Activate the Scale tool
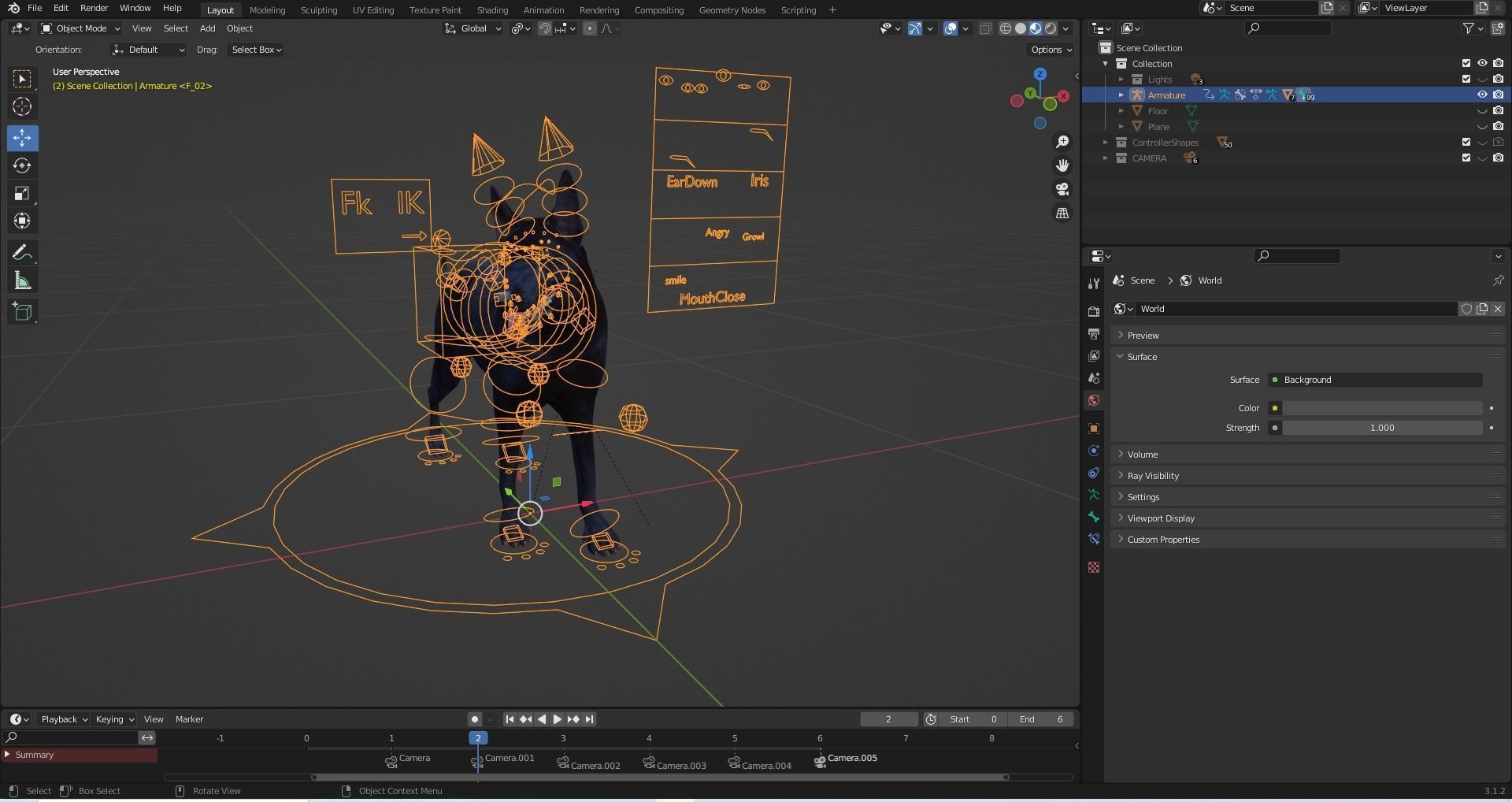 (22, 193)
